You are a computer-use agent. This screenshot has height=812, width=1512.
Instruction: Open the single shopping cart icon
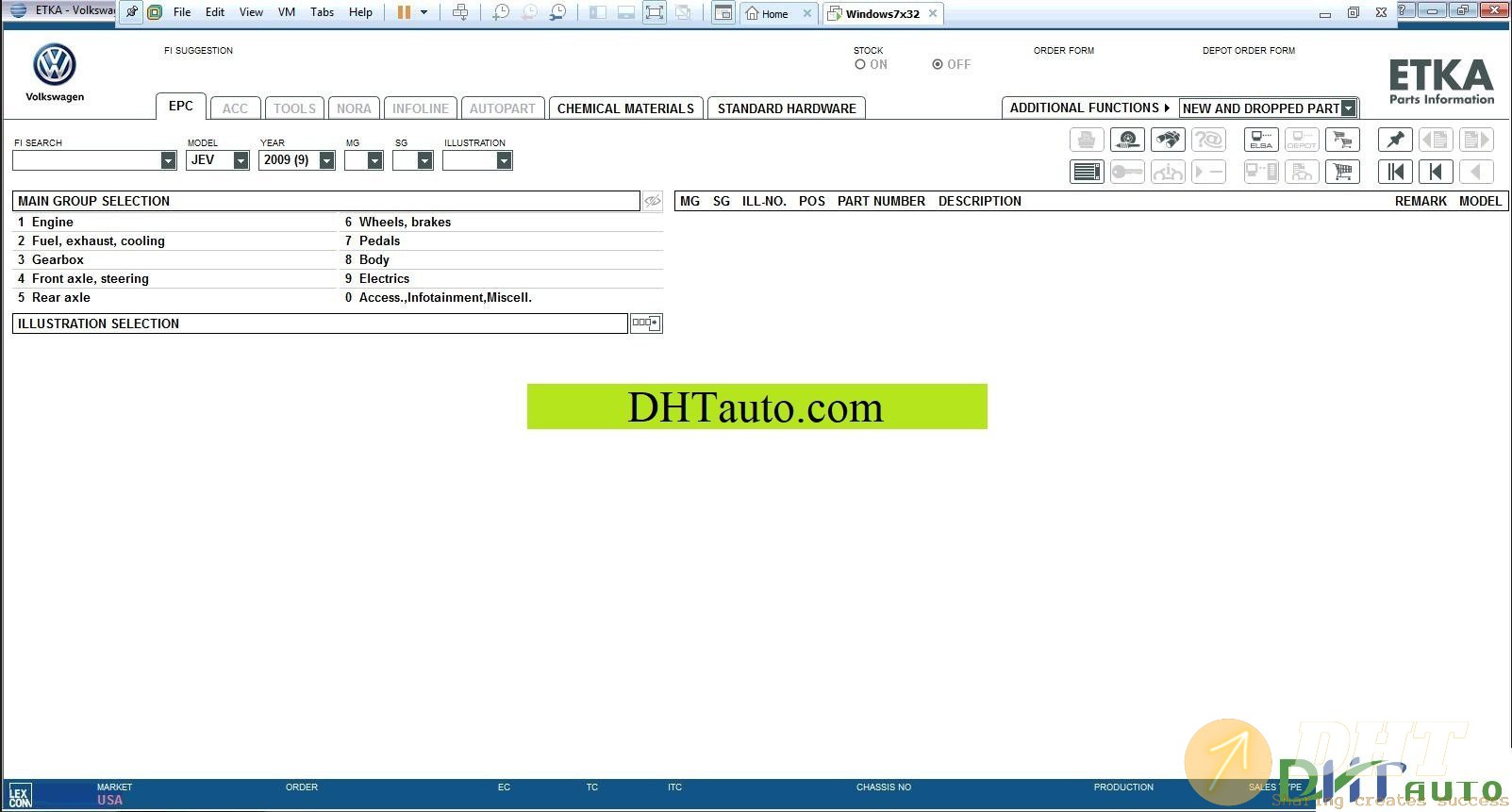point(1342,172)
